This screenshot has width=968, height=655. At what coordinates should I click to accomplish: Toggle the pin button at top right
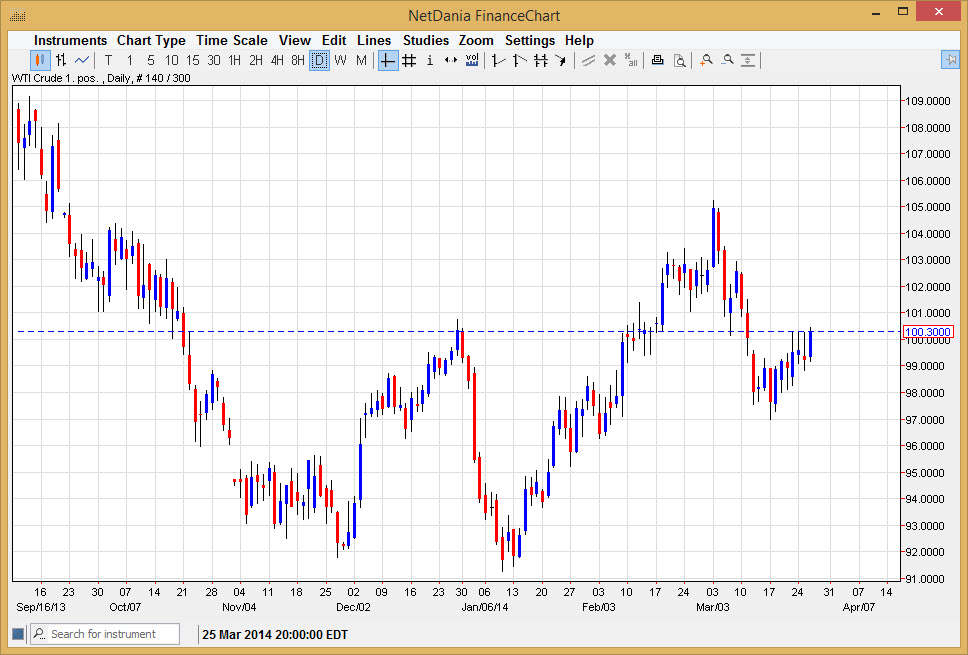[950, 60]
